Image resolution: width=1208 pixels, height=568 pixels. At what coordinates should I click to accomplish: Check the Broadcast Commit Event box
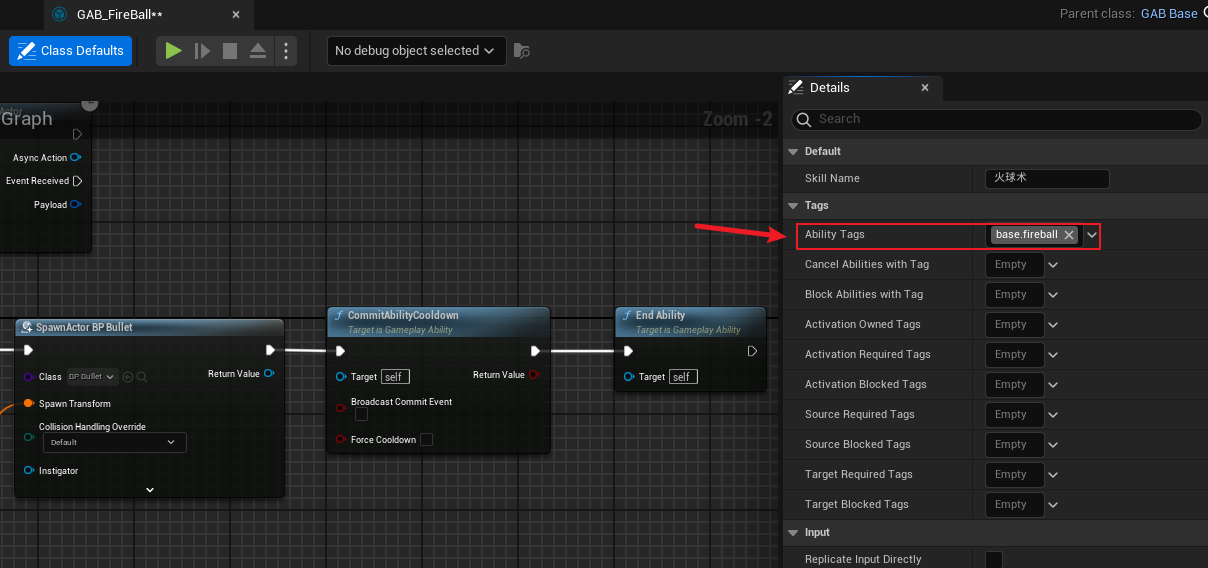coord(361,414)
